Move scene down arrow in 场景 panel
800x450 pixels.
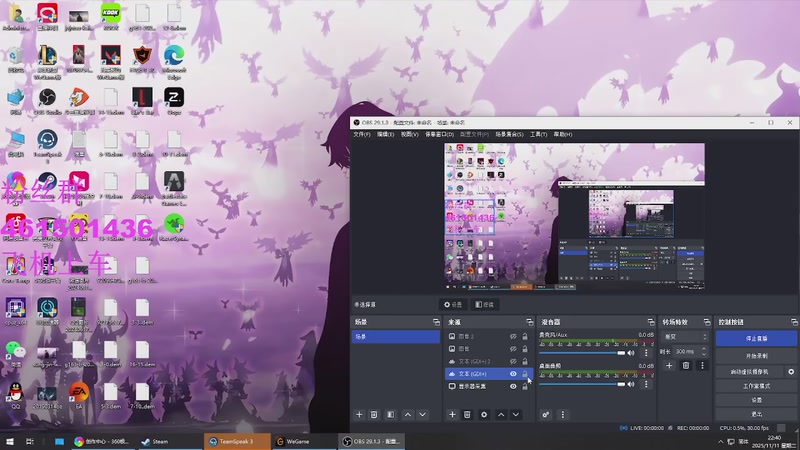[x=422, y=415]
